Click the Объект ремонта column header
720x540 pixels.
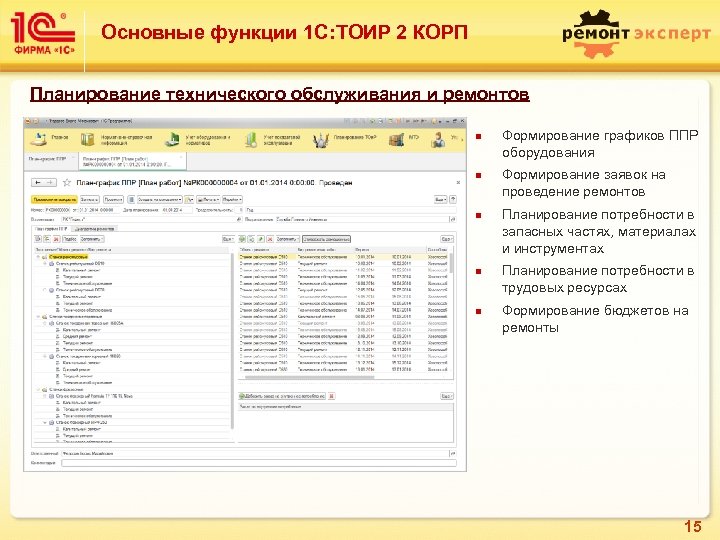[268, 249]
